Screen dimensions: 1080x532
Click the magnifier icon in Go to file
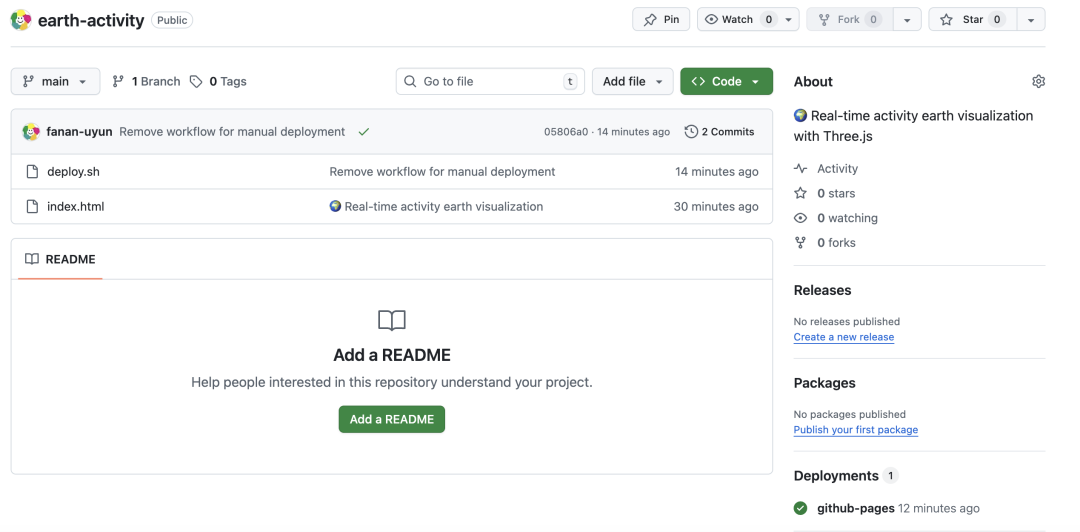coord(410,81)
